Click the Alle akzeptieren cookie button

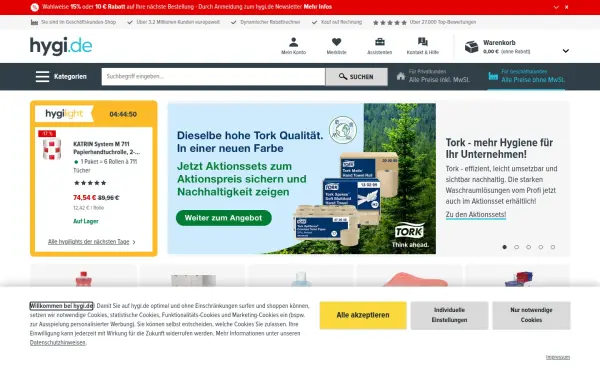click(x=363, y=315)
